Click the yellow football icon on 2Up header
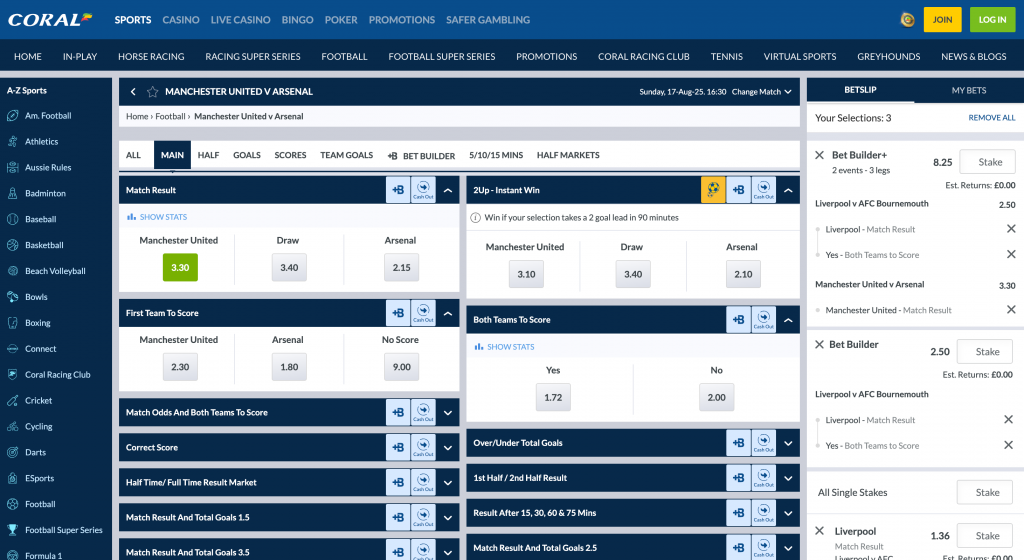This screenshot has height=560, width=1024. tap(713, 190)
